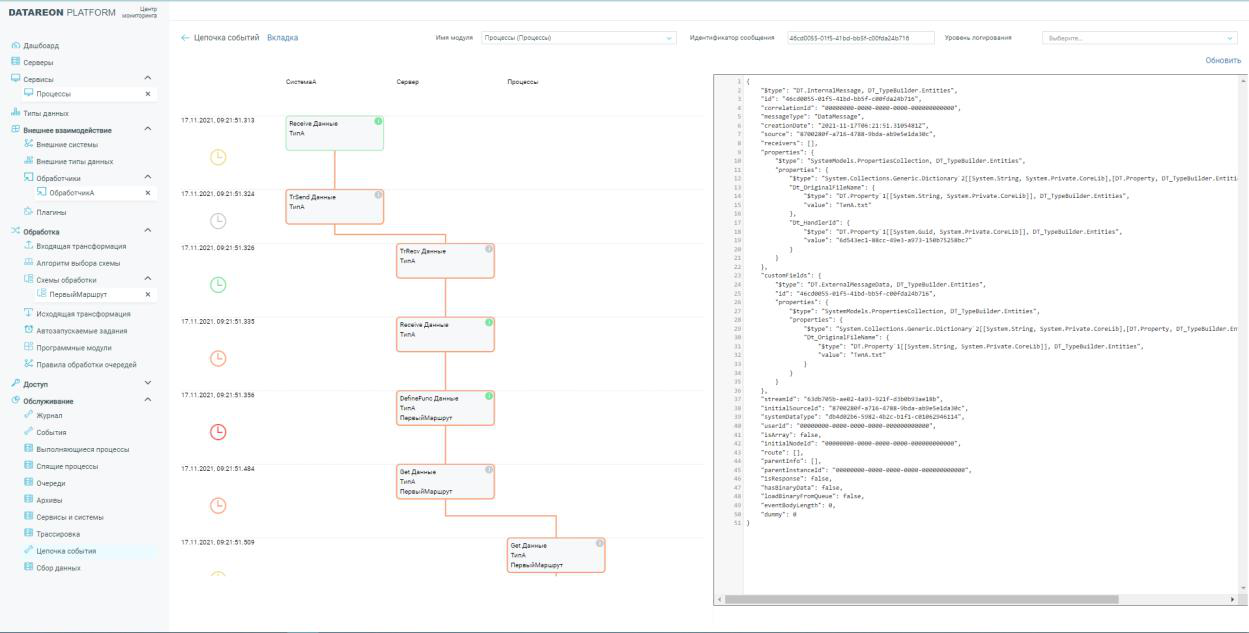
Task: Click green info icon on Receive СистемаA node
Action: click(x=378, y=122)
